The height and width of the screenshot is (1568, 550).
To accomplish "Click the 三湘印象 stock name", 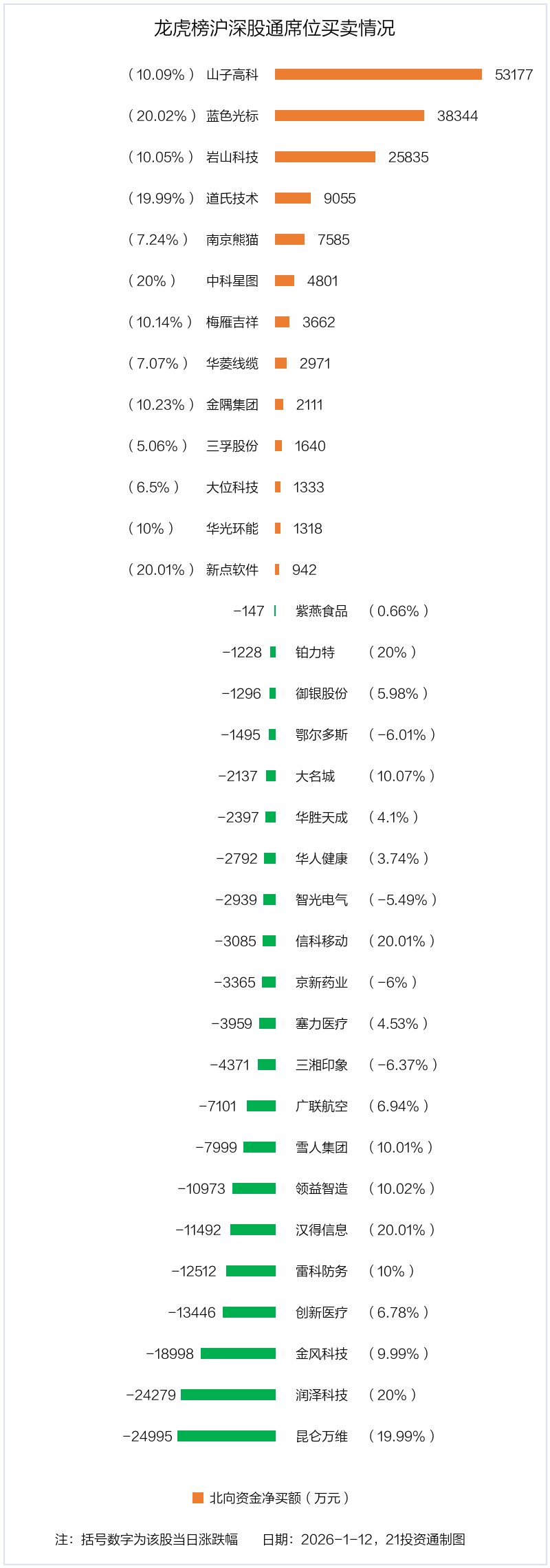I will point(322,1065).
